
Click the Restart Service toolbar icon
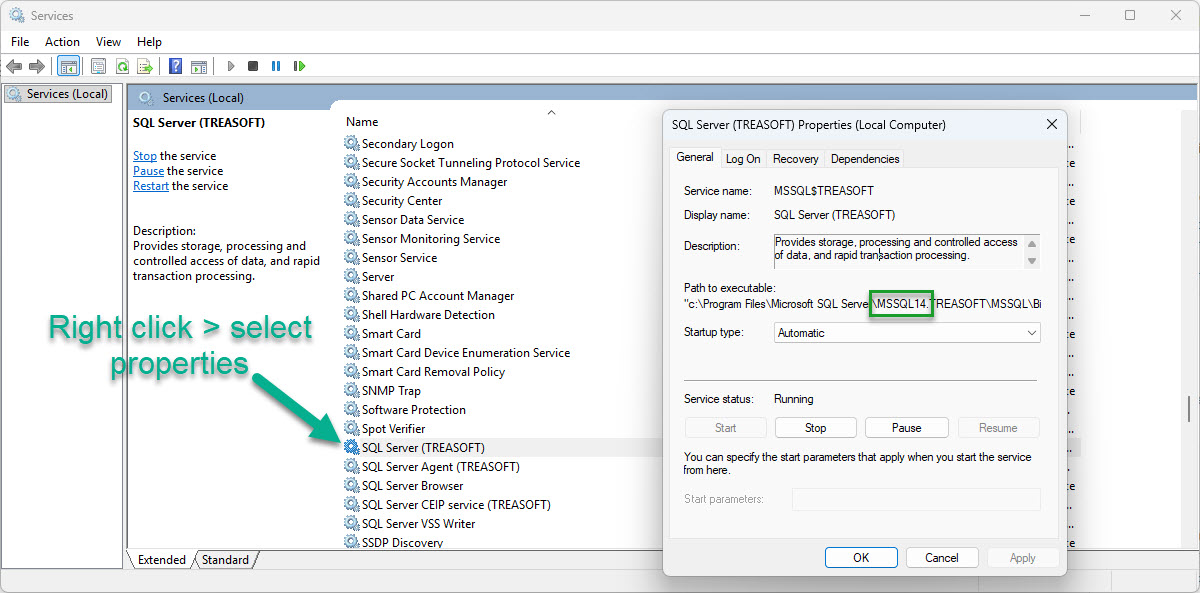pyautogui.click(x=299, y=67)
